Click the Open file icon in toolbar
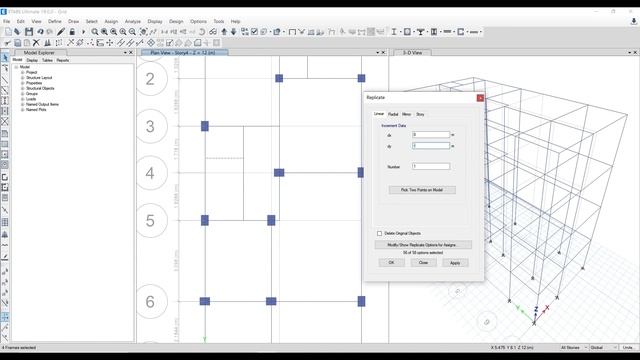This screenshot has height=360, width=640. (18, 32)
